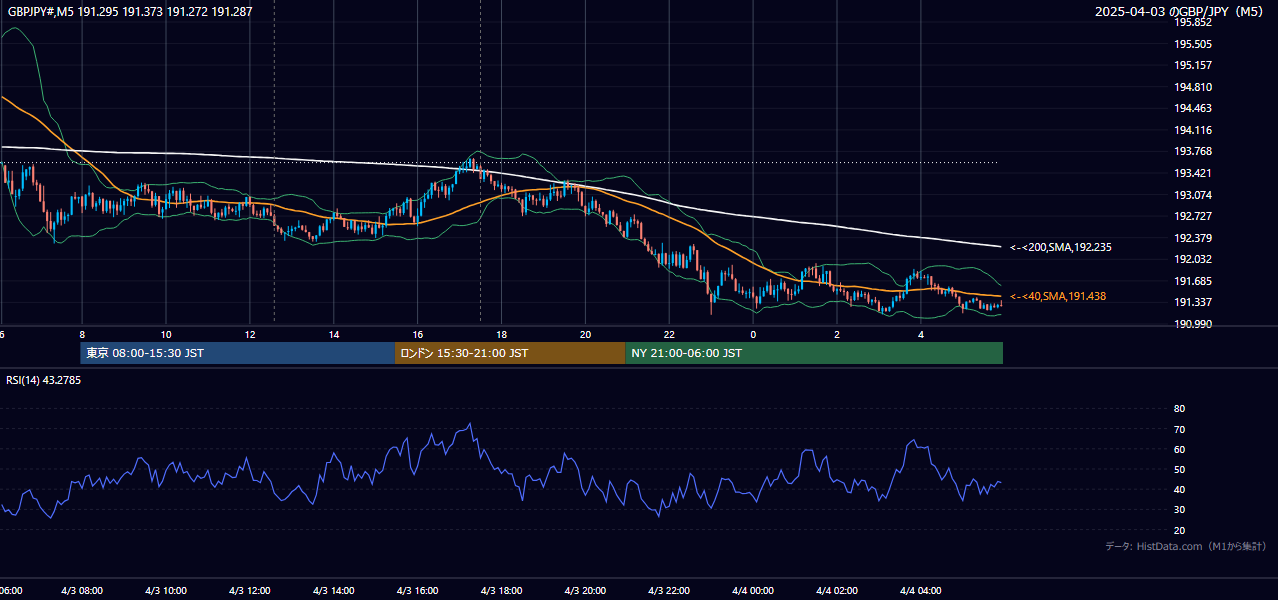Image resolution: width=1278 pixels, height=600 pixels.
Task: Click price axis value 195.852
Action: pyautogui.click(x=1193, y=22)
